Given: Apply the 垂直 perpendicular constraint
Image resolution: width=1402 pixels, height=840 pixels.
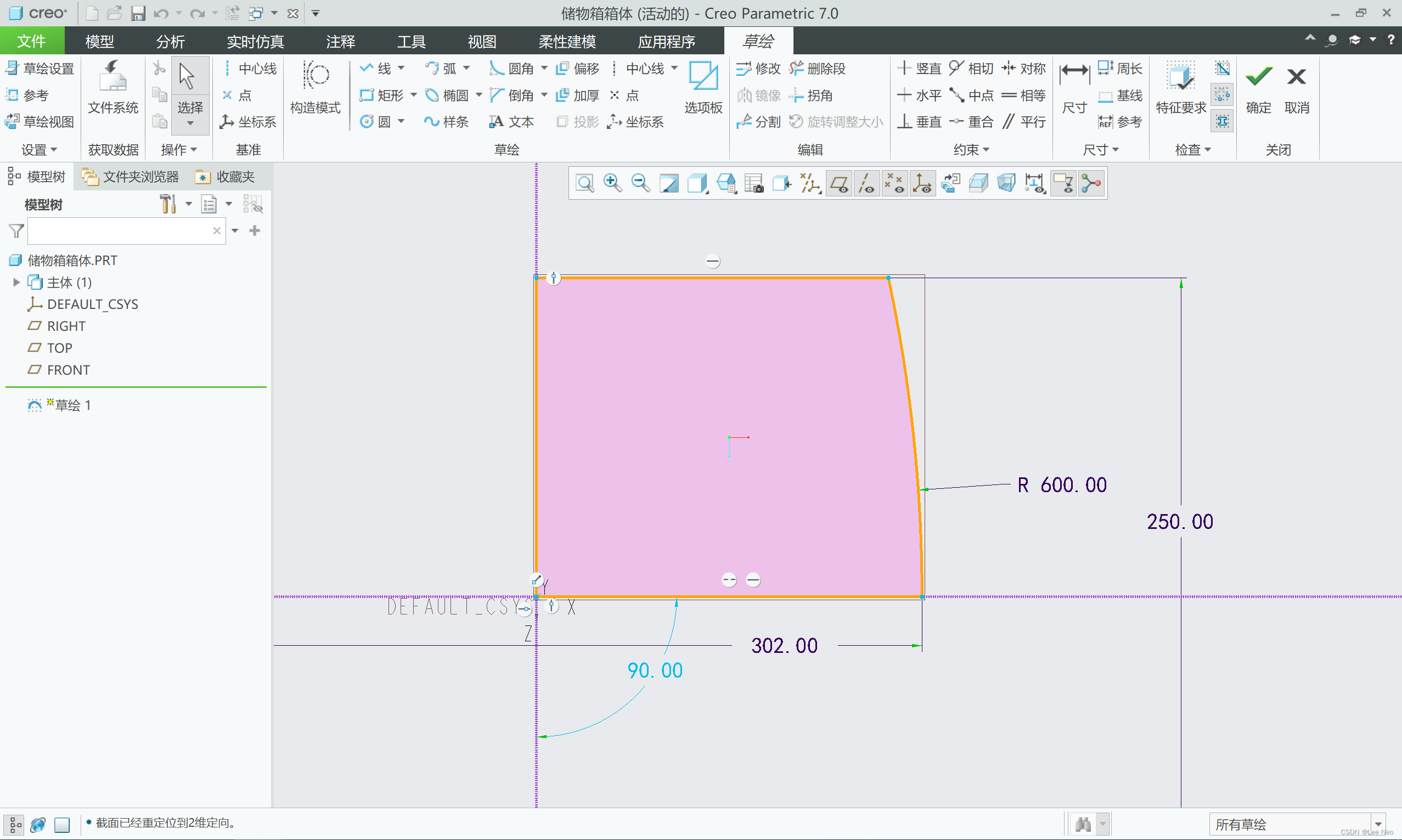Looking at the screenshot, I should tap(919, 122).
